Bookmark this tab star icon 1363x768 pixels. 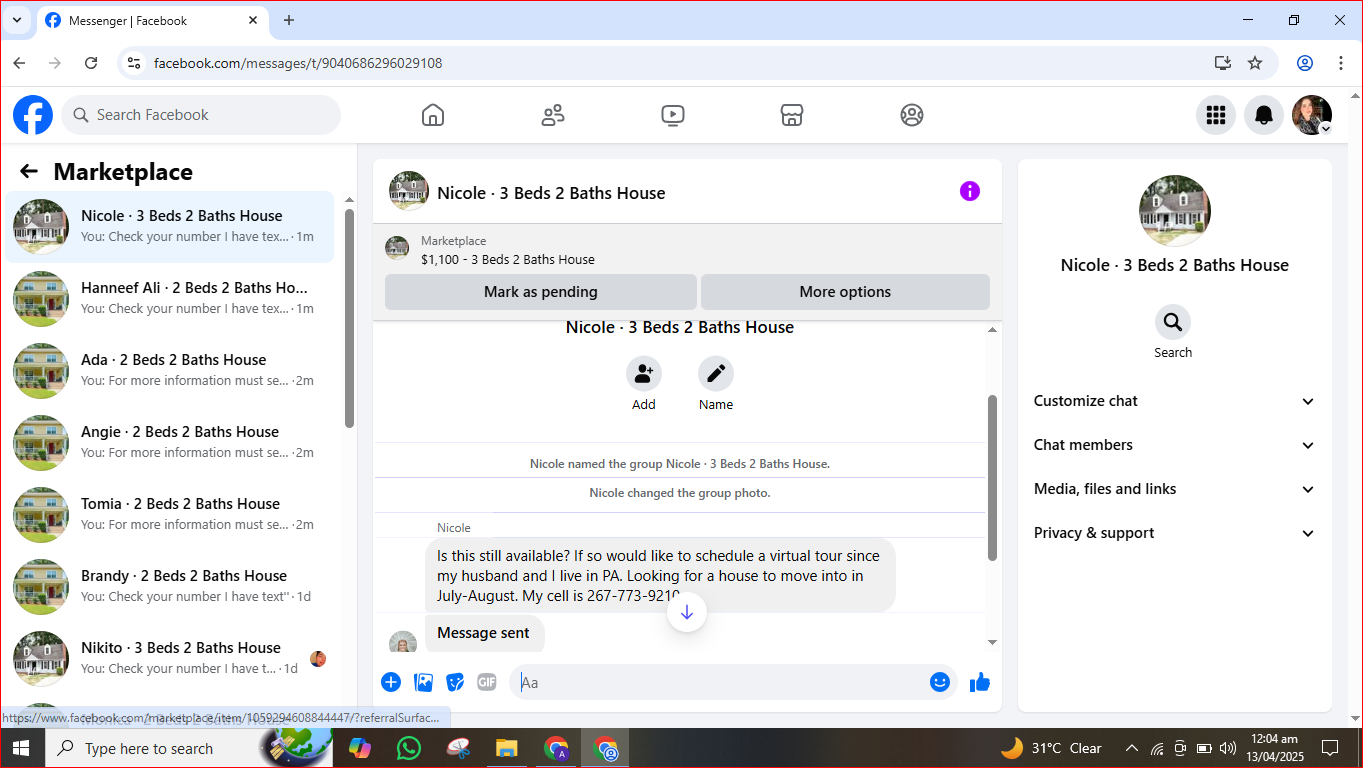tap(1255, 63)
